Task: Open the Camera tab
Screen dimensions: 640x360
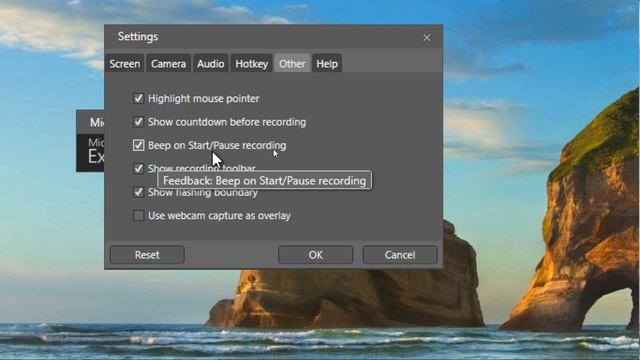Action: point(168,64)
